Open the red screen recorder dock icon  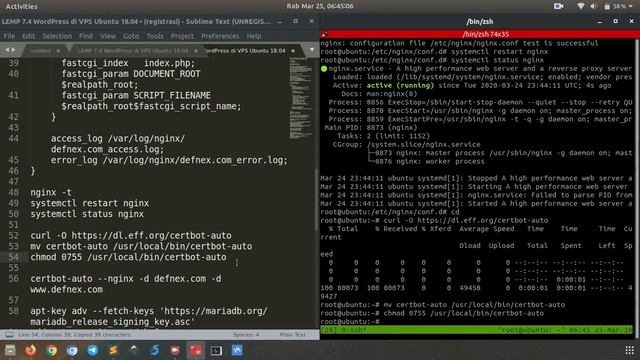point(175,350)
